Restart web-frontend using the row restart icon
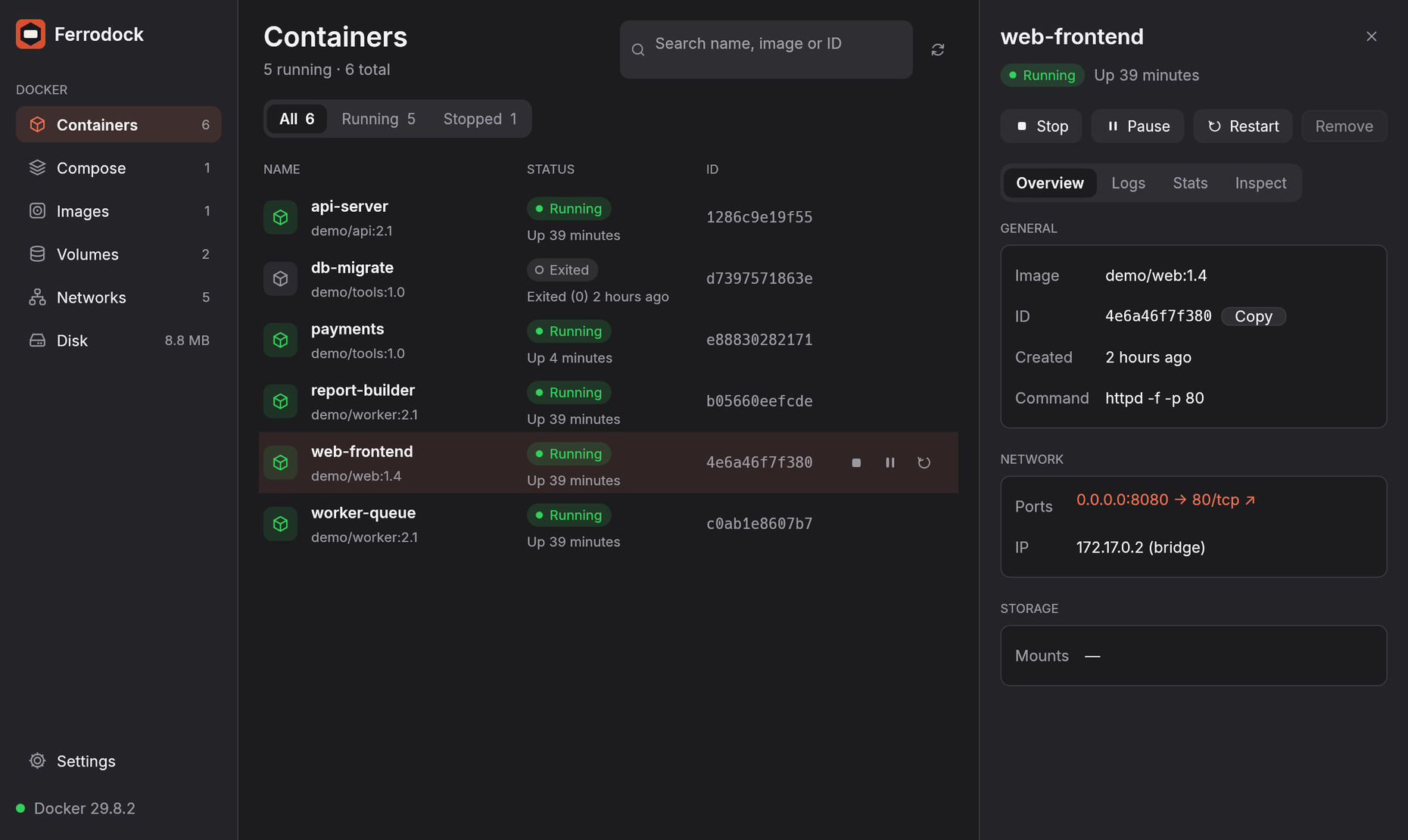Viewport: 1408px width, 840px height. [x=924, y=462]
